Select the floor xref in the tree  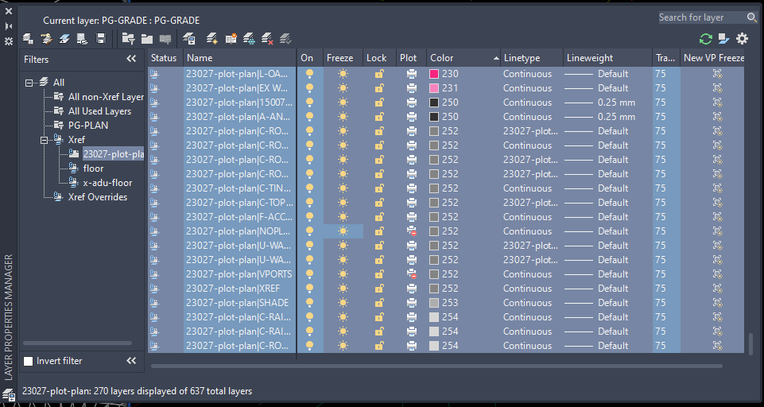point(93,168)
